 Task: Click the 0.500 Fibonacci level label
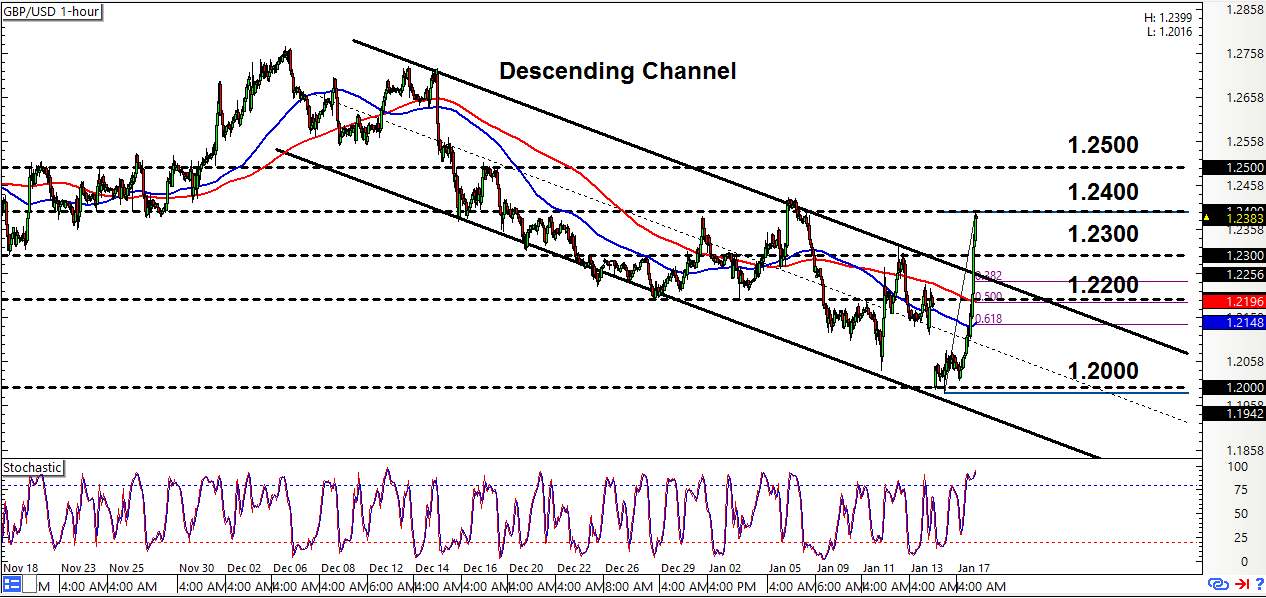[988, 297]
